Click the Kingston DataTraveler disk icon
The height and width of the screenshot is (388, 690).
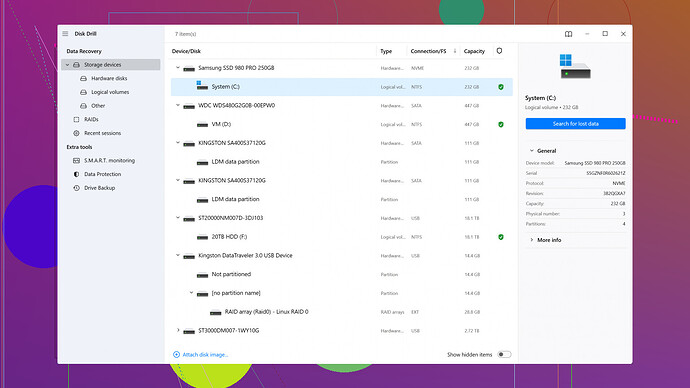point(189,256)
